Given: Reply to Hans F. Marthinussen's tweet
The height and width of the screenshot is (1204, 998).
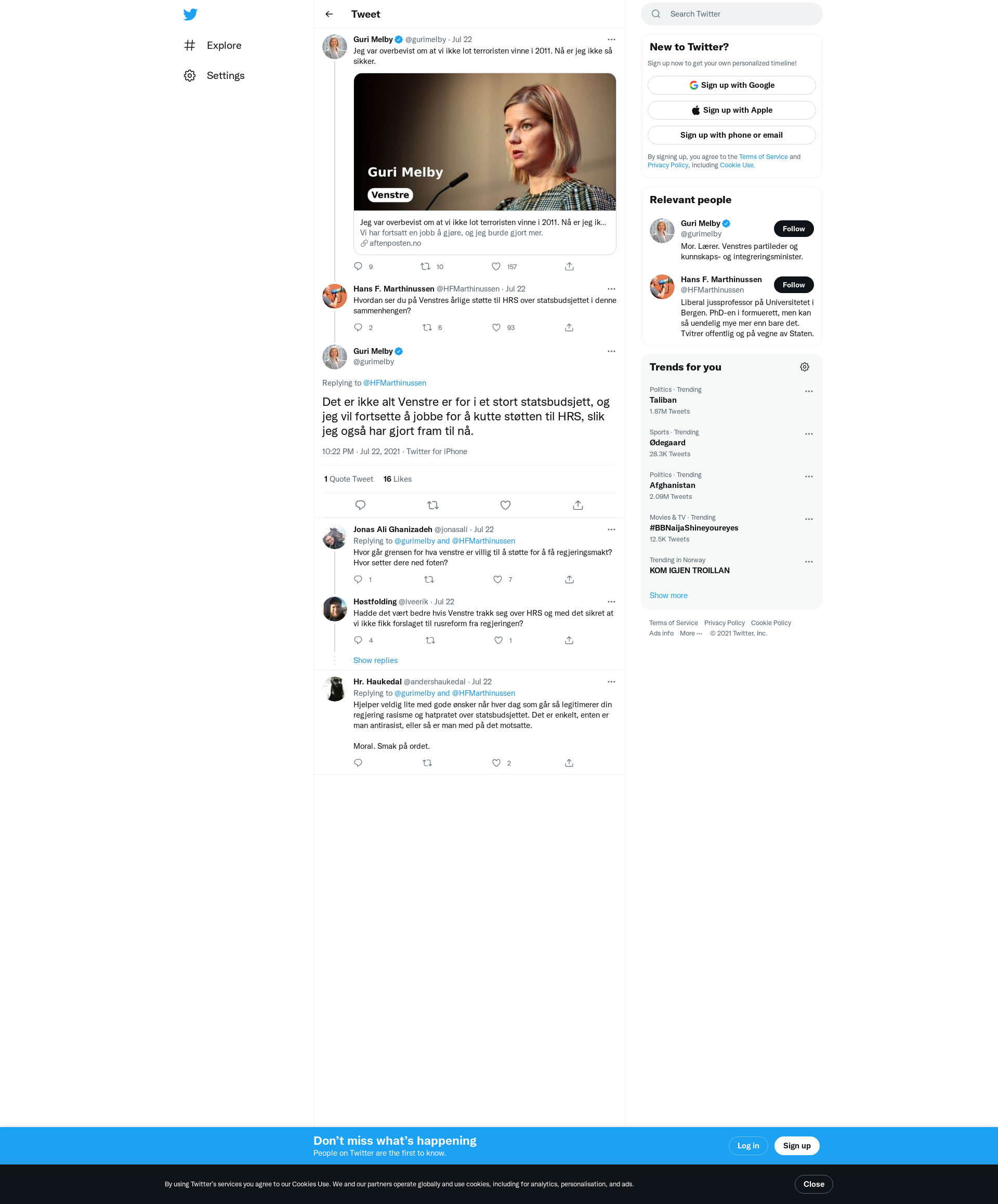Looking at the screenshot, I should [359, 327].
